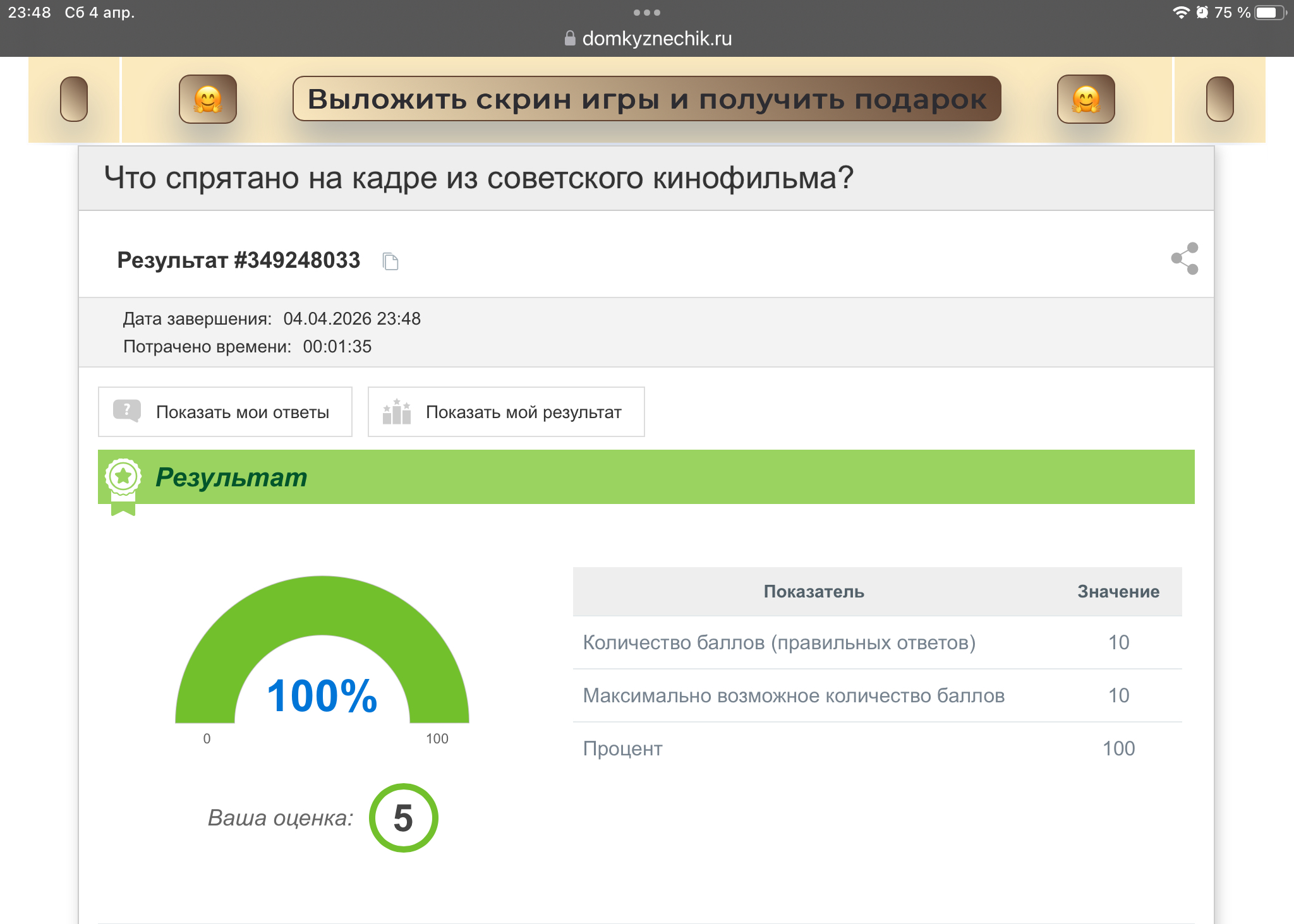Screen dimensions: 1294x924
Task: Click the right hugging emoji button
Action: 1085,99
